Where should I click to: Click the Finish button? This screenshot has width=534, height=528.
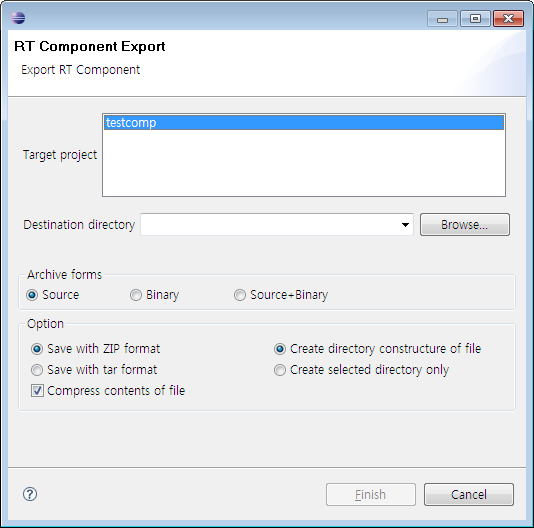[x=371, y=494]
